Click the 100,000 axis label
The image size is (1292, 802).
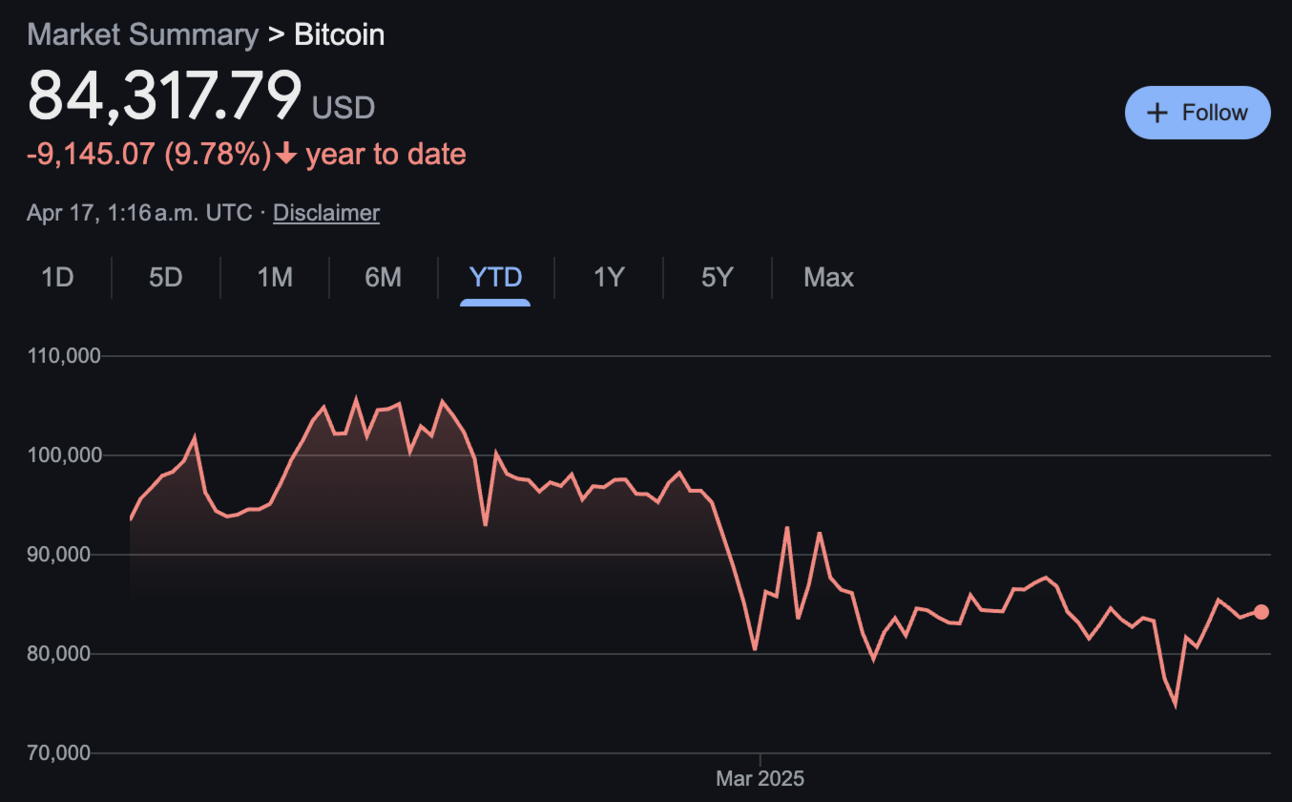pos(64,455)
